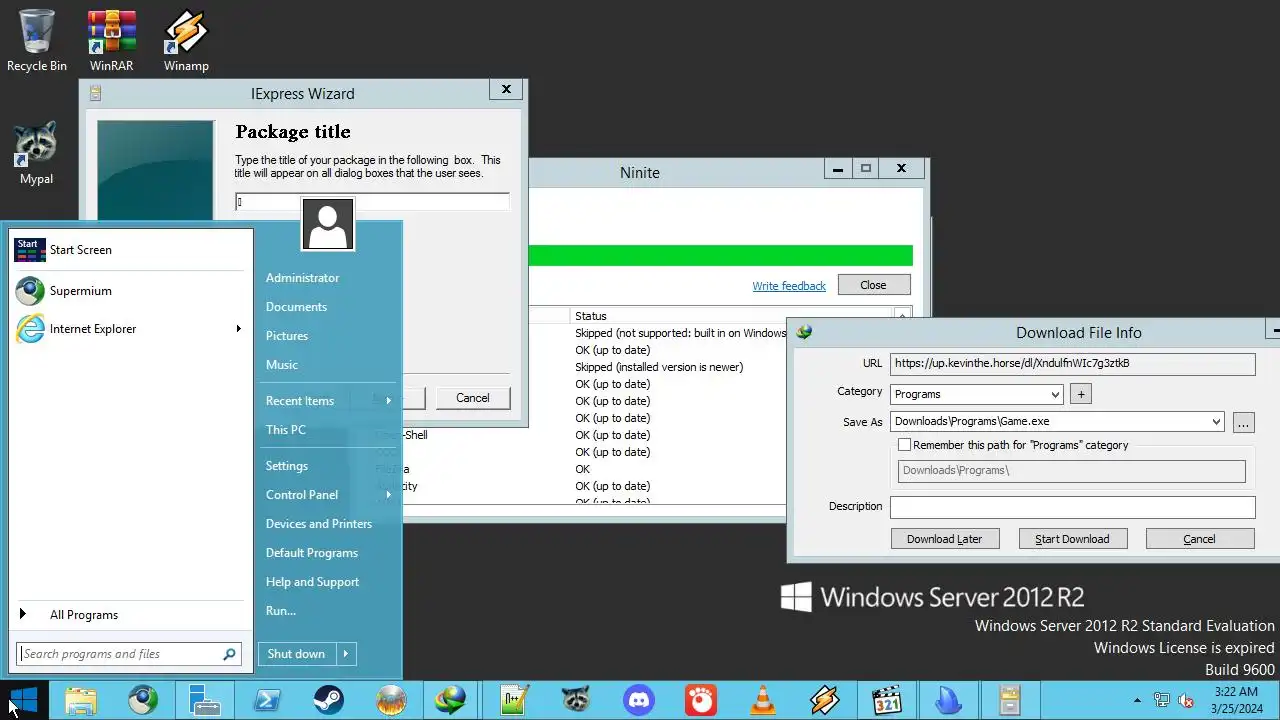Open Supermium from the taskbar

tap(143, 700)
